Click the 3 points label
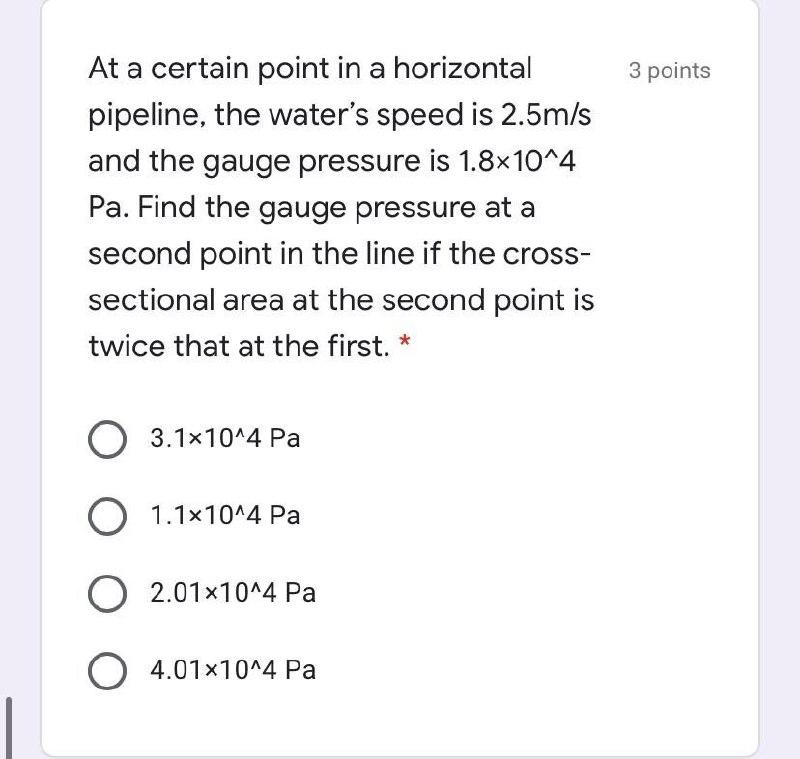The width and height of the screenshot is (800, 759). [668, 70]
